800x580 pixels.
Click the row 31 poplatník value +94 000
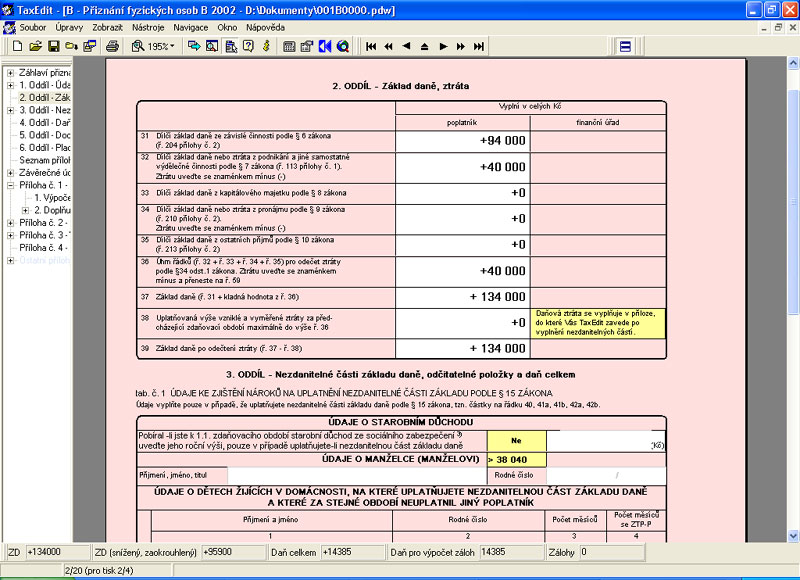coord(463,141)
